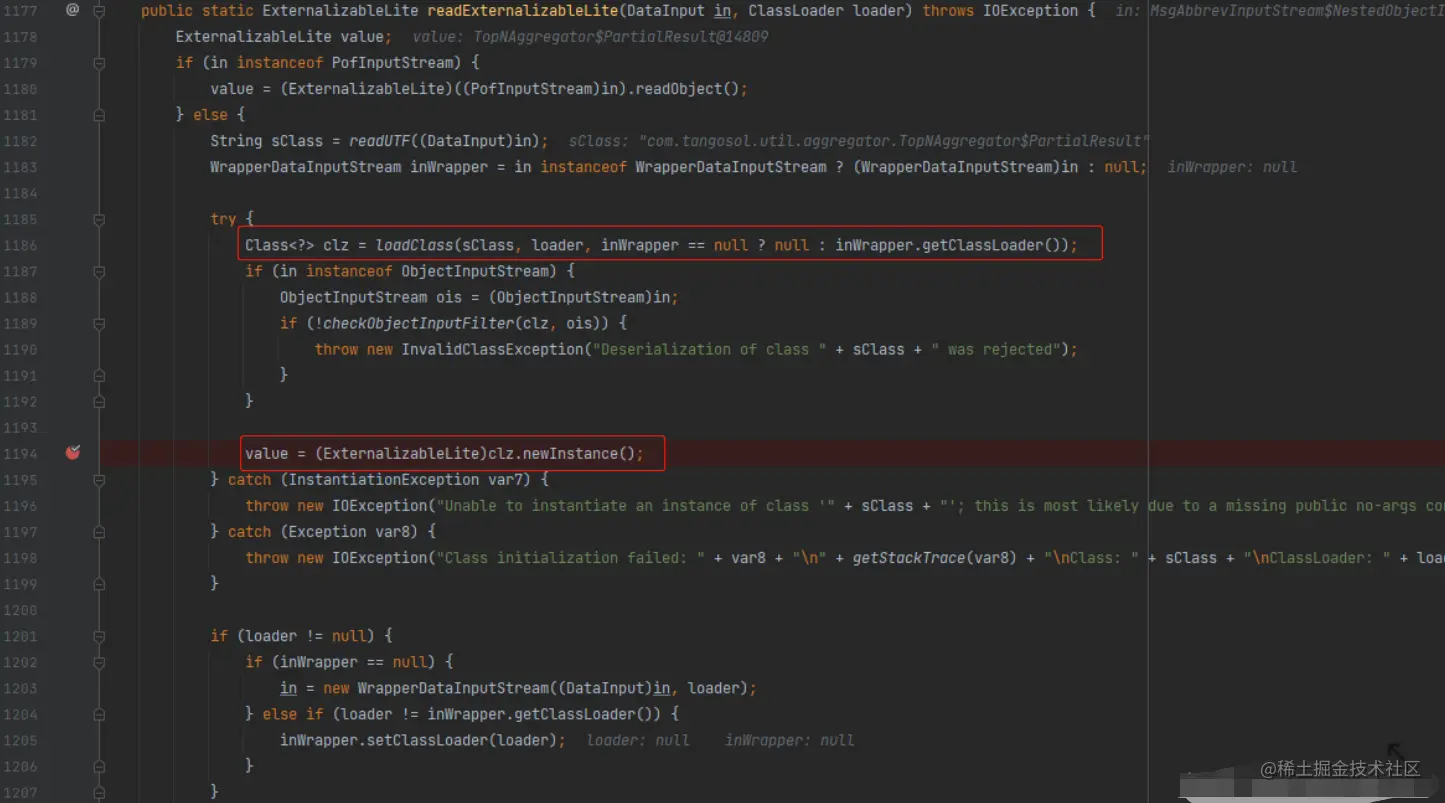Click 'ObjectInputStream ois' declaration on line 1188
1445x803 pixels.
pyautogui.click(x=371, y=297)
